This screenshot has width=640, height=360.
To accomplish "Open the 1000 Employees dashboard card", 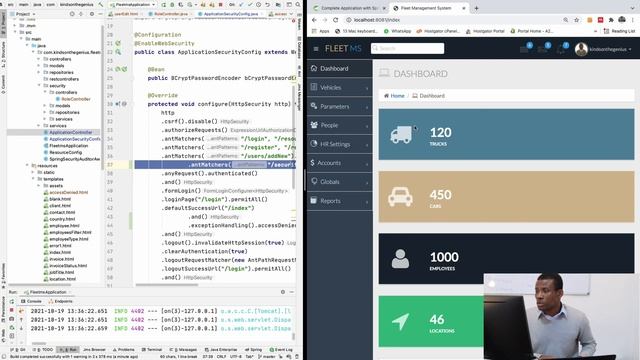I will pyautogui.click(x=506, y=258).
